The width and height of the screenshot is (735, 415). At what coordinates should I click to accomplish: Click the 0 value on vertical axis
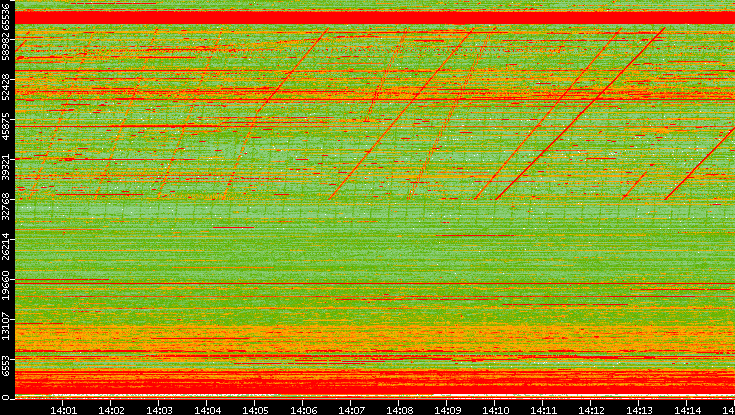tap(6, 397)
